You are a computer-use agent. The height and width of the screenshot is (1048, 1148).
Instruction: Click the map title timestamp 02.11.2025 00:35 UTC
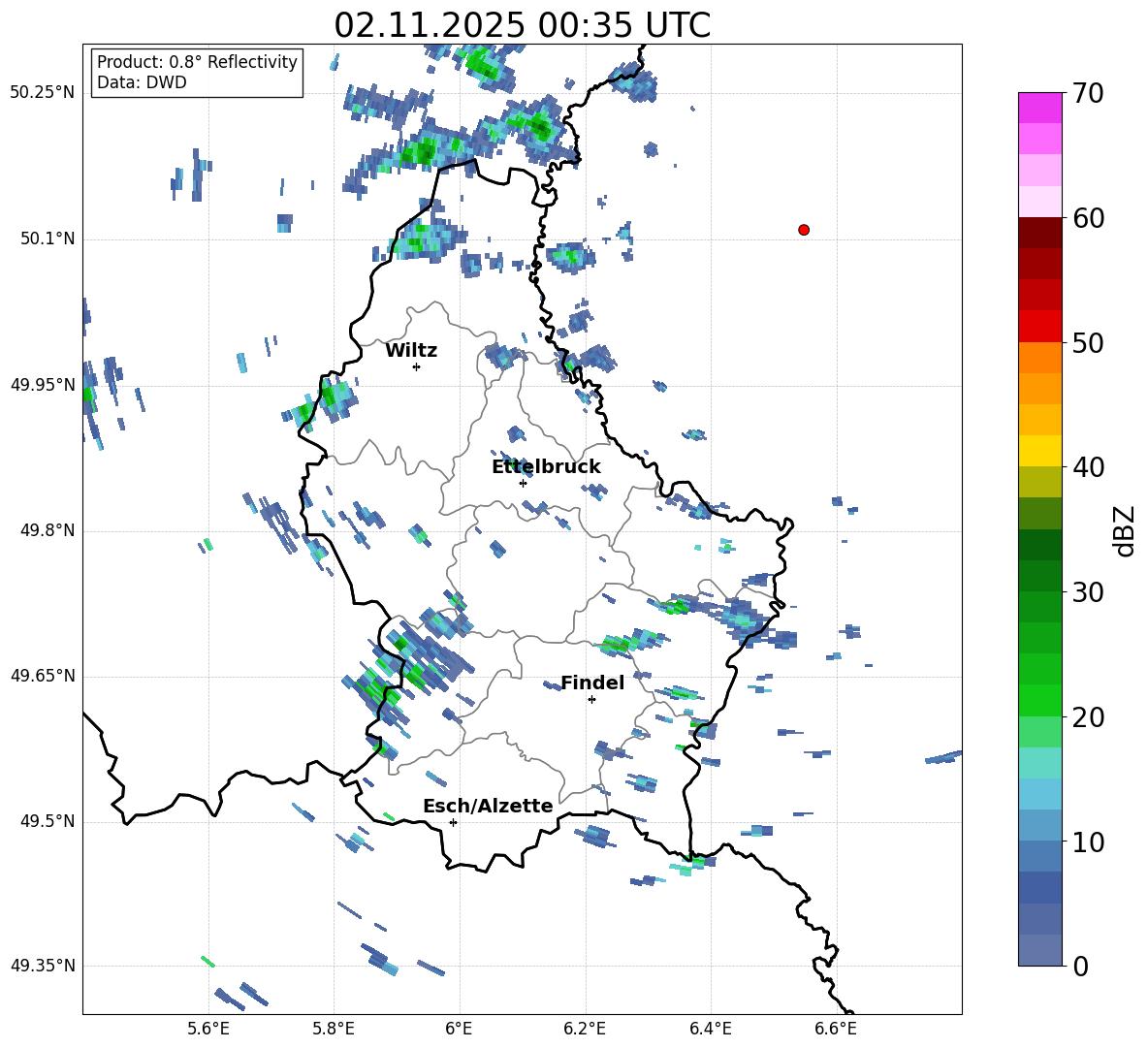(x=522, y=25)
